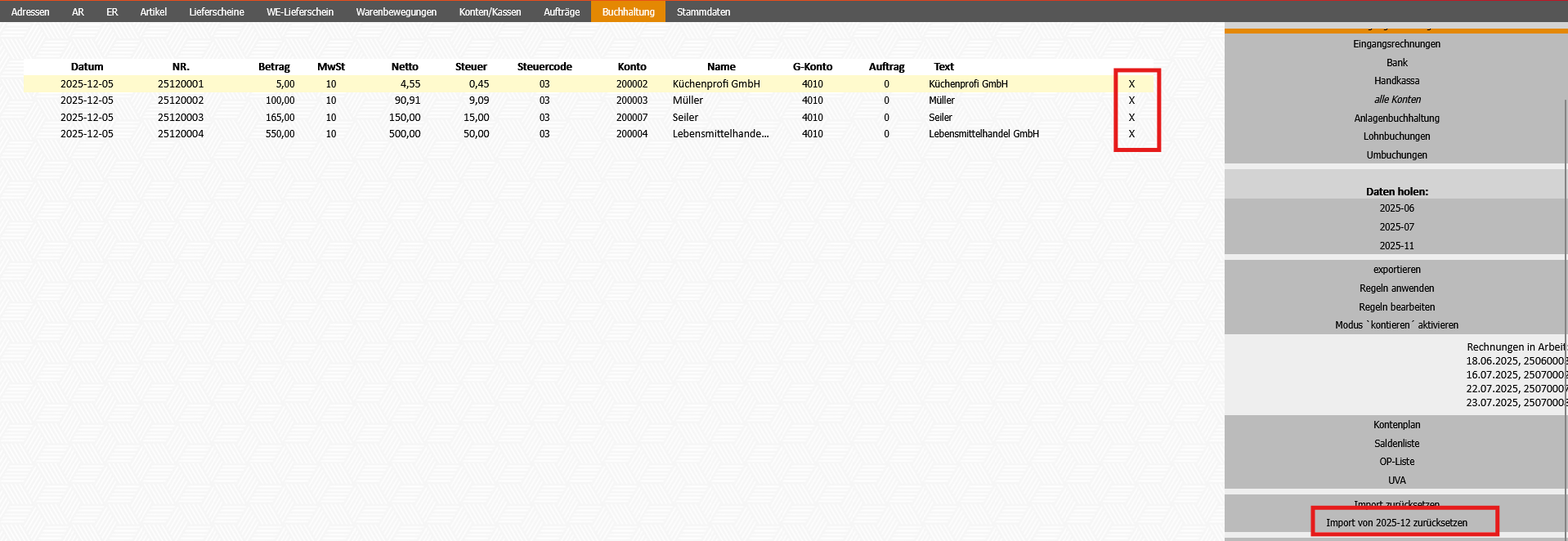Open the Buchhaltung tab
Viewport: 1568px width, 541px height.
(628, 12)
